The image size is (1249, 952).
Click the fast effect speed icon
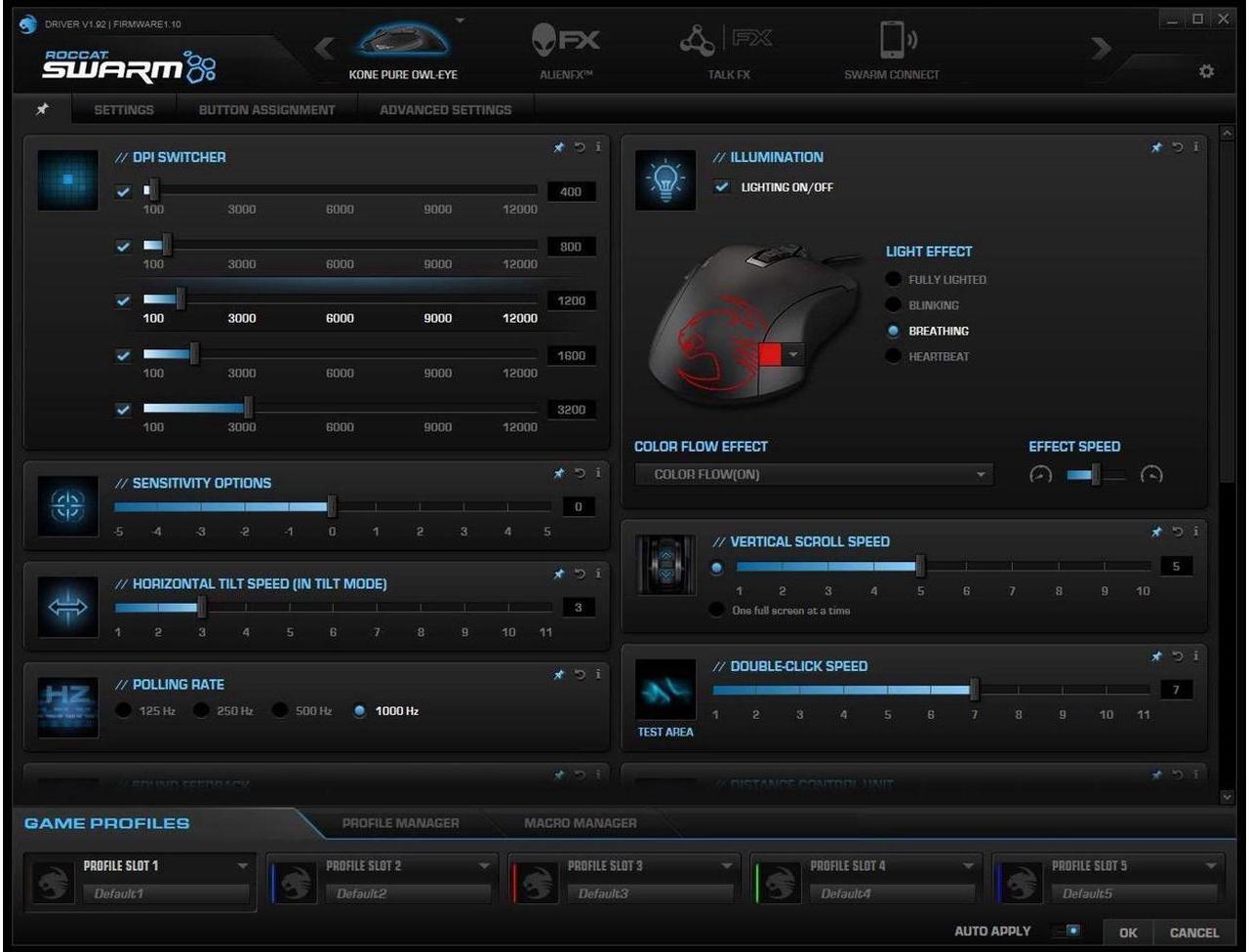tap(1152, 475)
